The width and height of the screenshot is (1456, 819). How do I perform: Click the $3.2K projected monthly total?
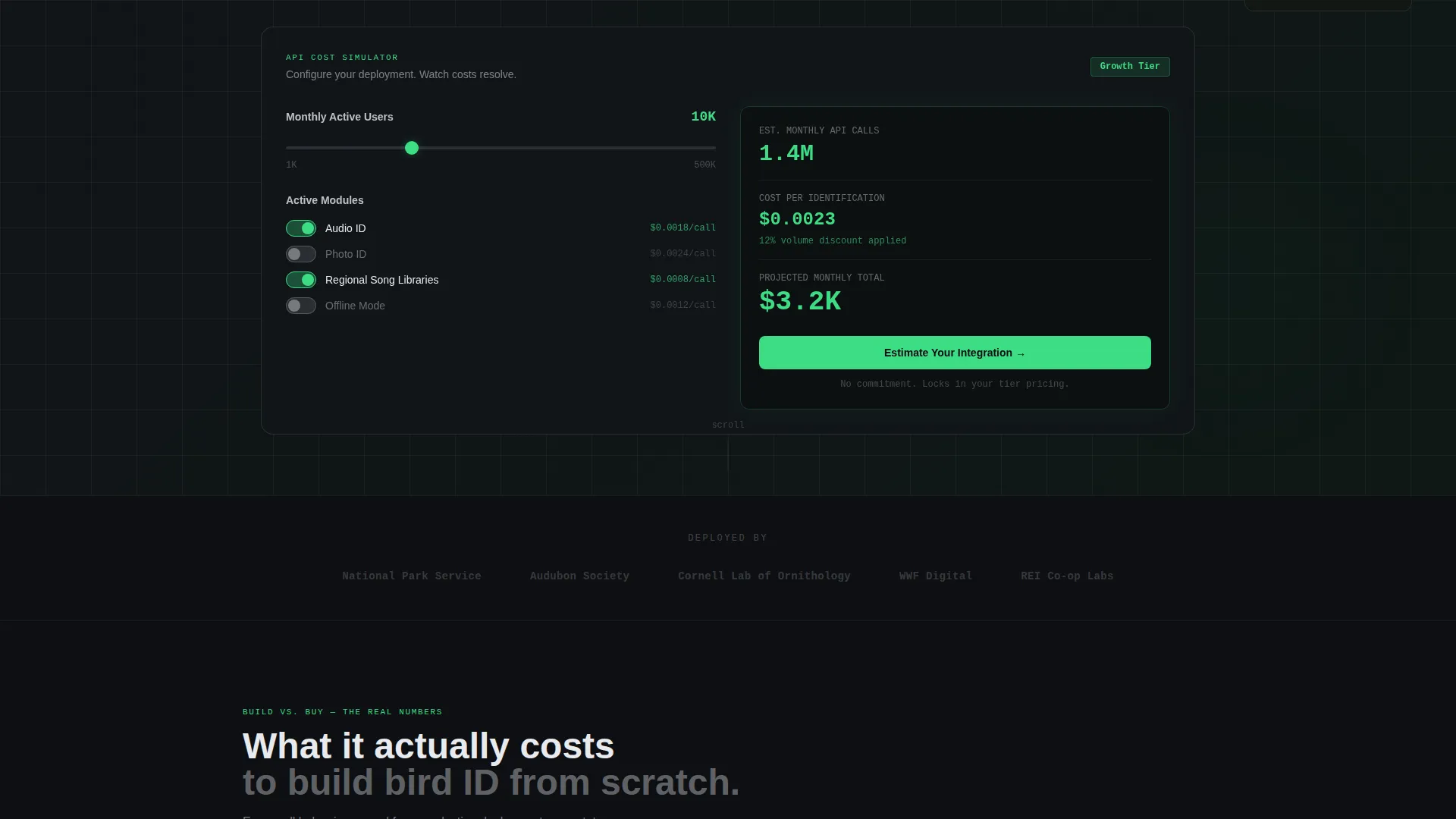pos(800,302)
